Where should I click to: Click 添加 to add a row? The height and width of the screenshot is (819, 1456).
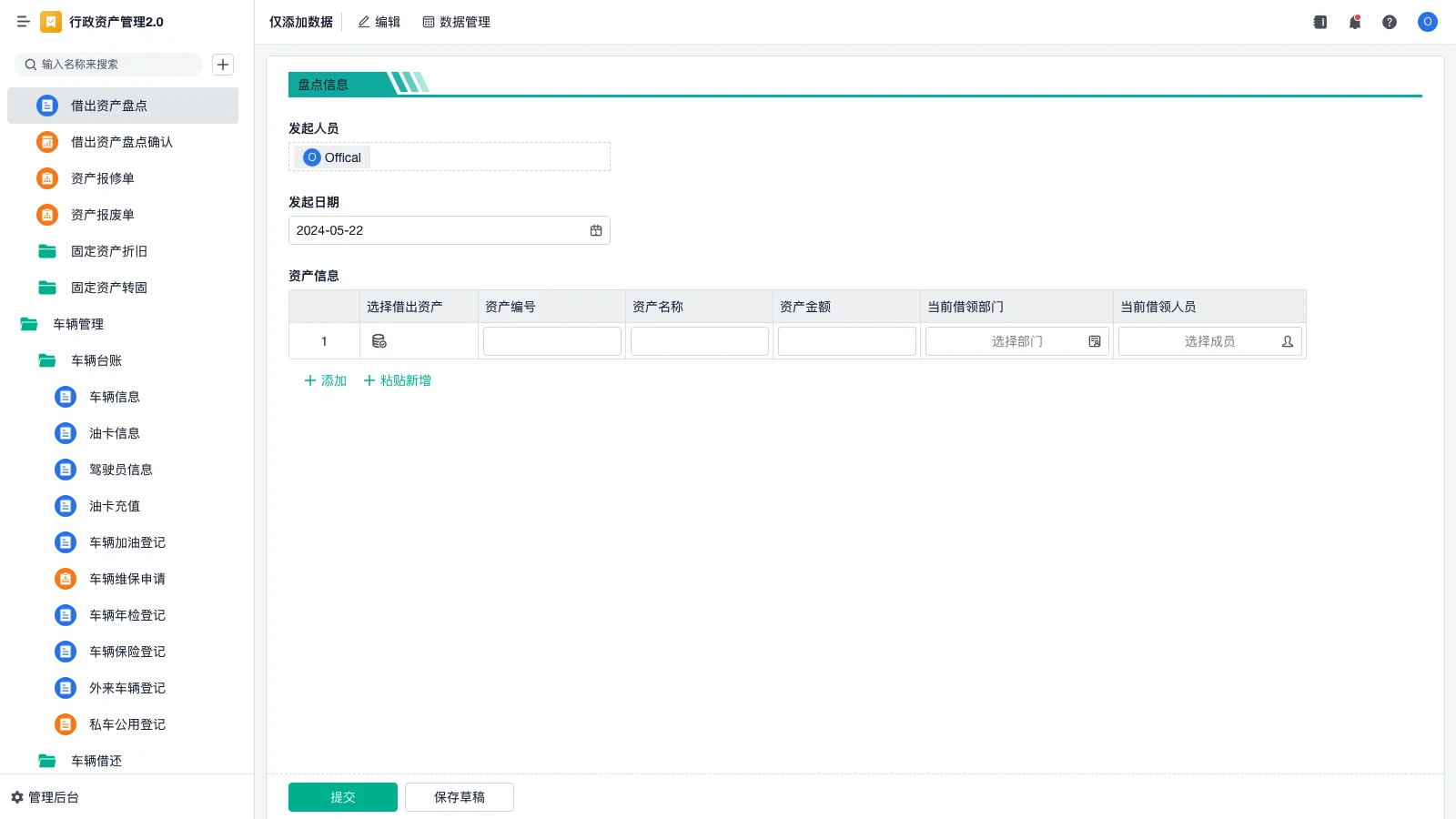coord(326,380)
